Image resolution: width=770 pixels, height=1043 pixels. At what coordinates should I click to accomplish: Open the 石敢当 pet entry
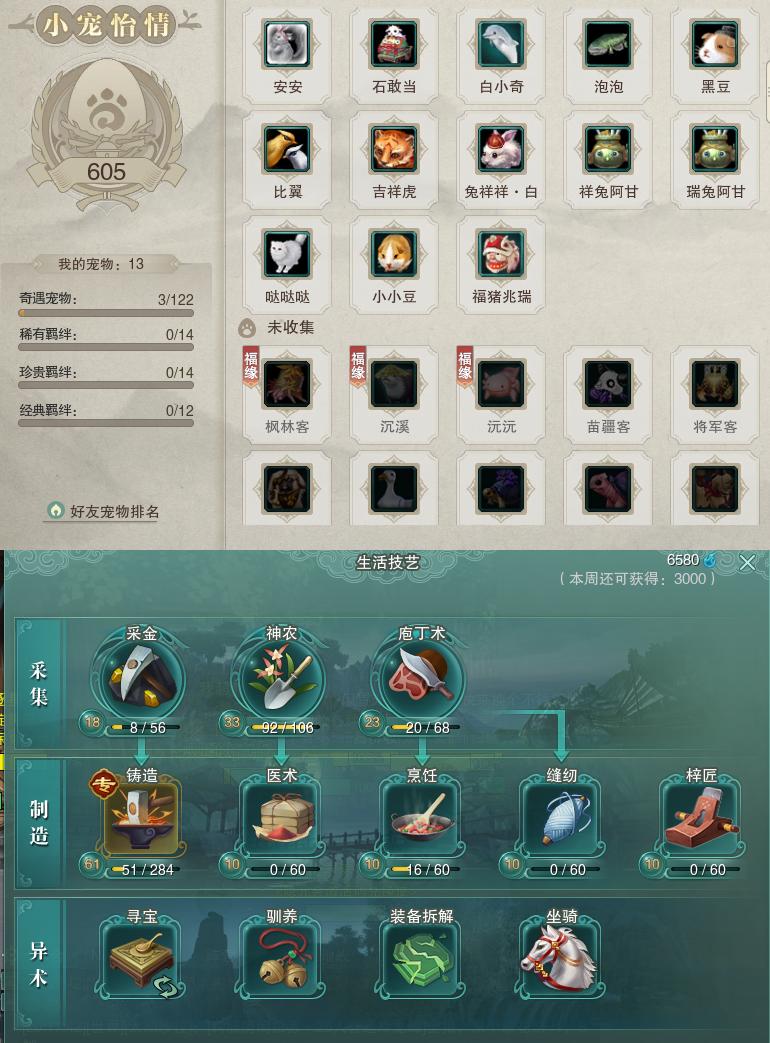point(394,44)
